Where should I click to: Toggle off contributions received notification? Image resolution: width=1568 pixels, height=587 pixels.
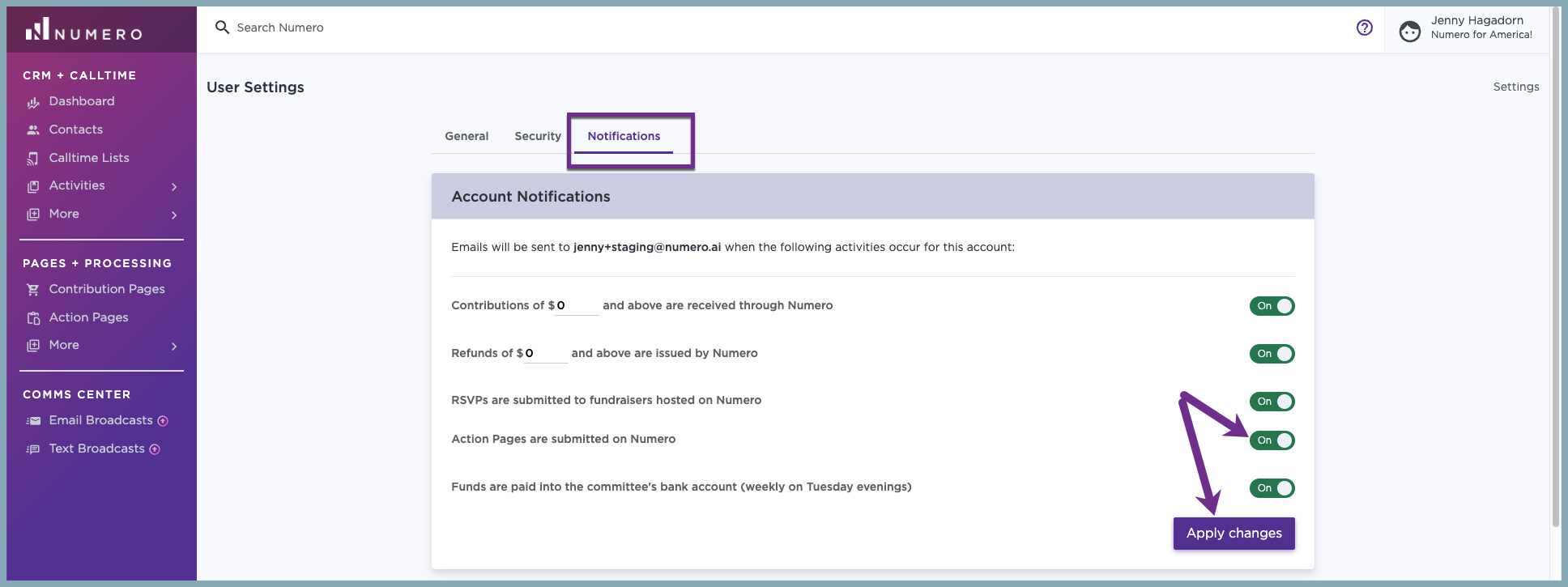(1272, 306)
